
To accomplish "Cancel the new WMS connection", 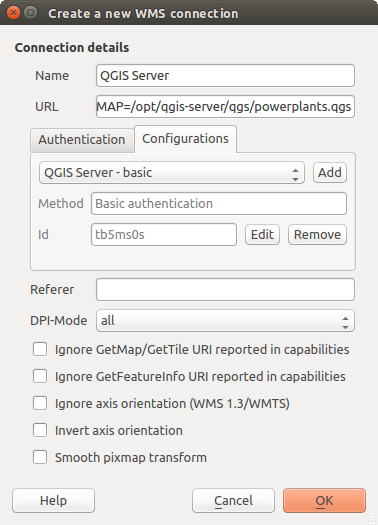I will point(233,501).
